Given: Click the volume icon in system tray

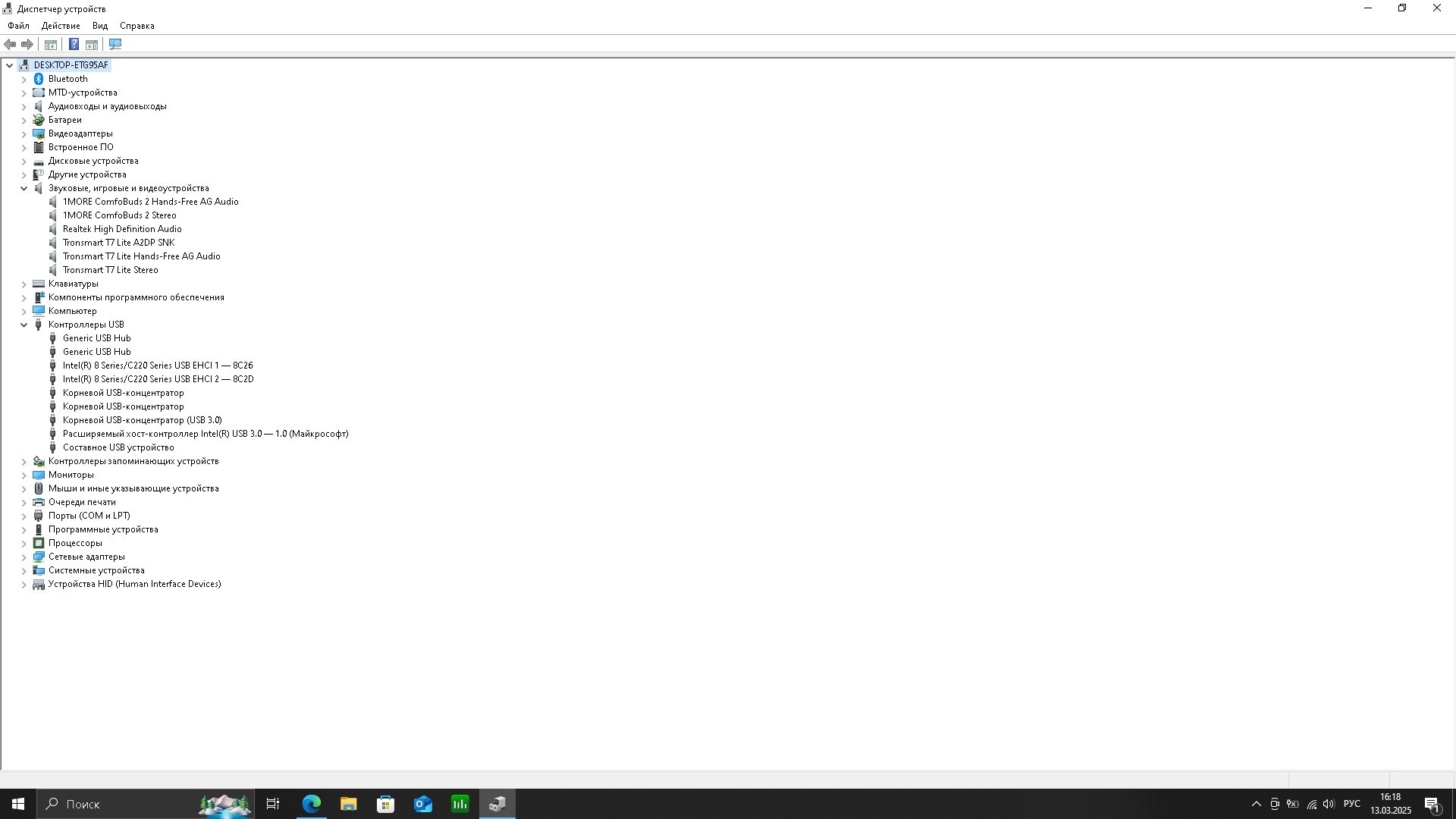Looking at the screenshot, I should click(x=1329, y=804).
